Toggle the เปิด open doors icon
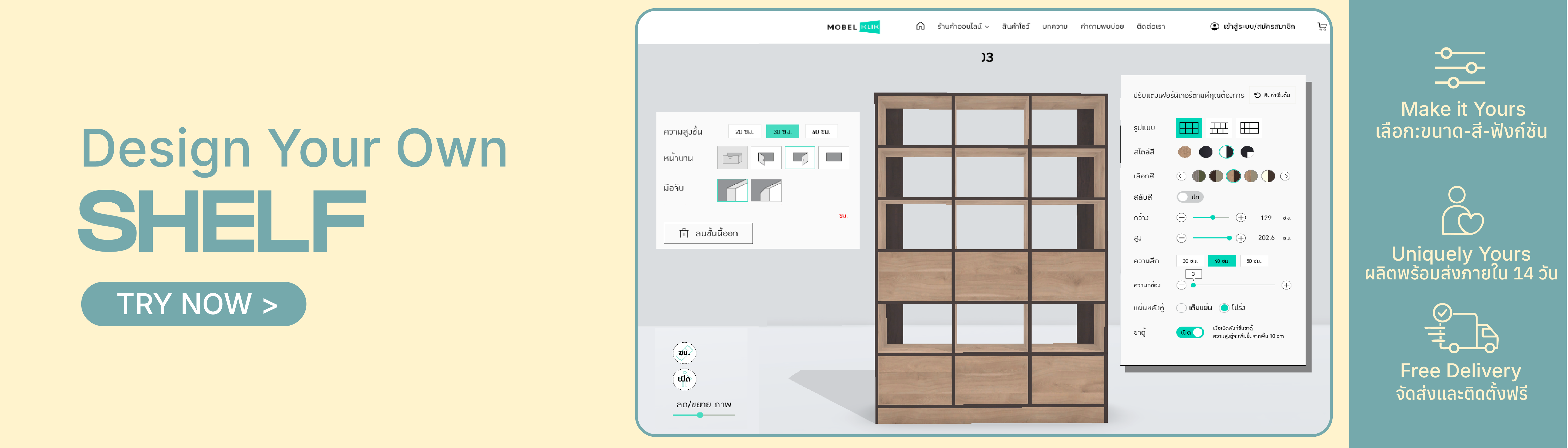Screen dimensions: 1568x448 click(x=684, y=379)
